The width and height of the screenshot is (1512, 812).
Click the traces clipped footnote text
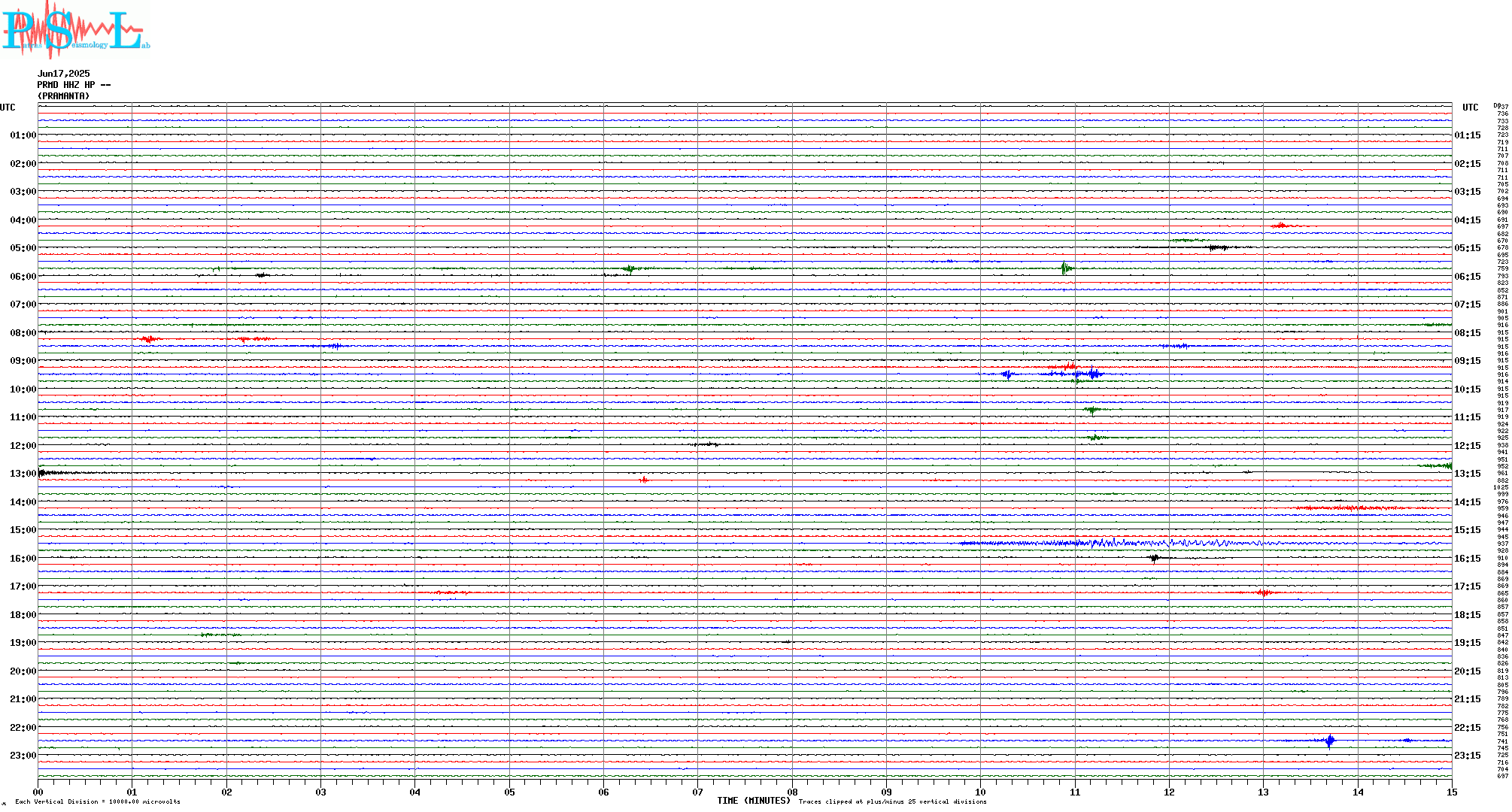coord(892,802)
